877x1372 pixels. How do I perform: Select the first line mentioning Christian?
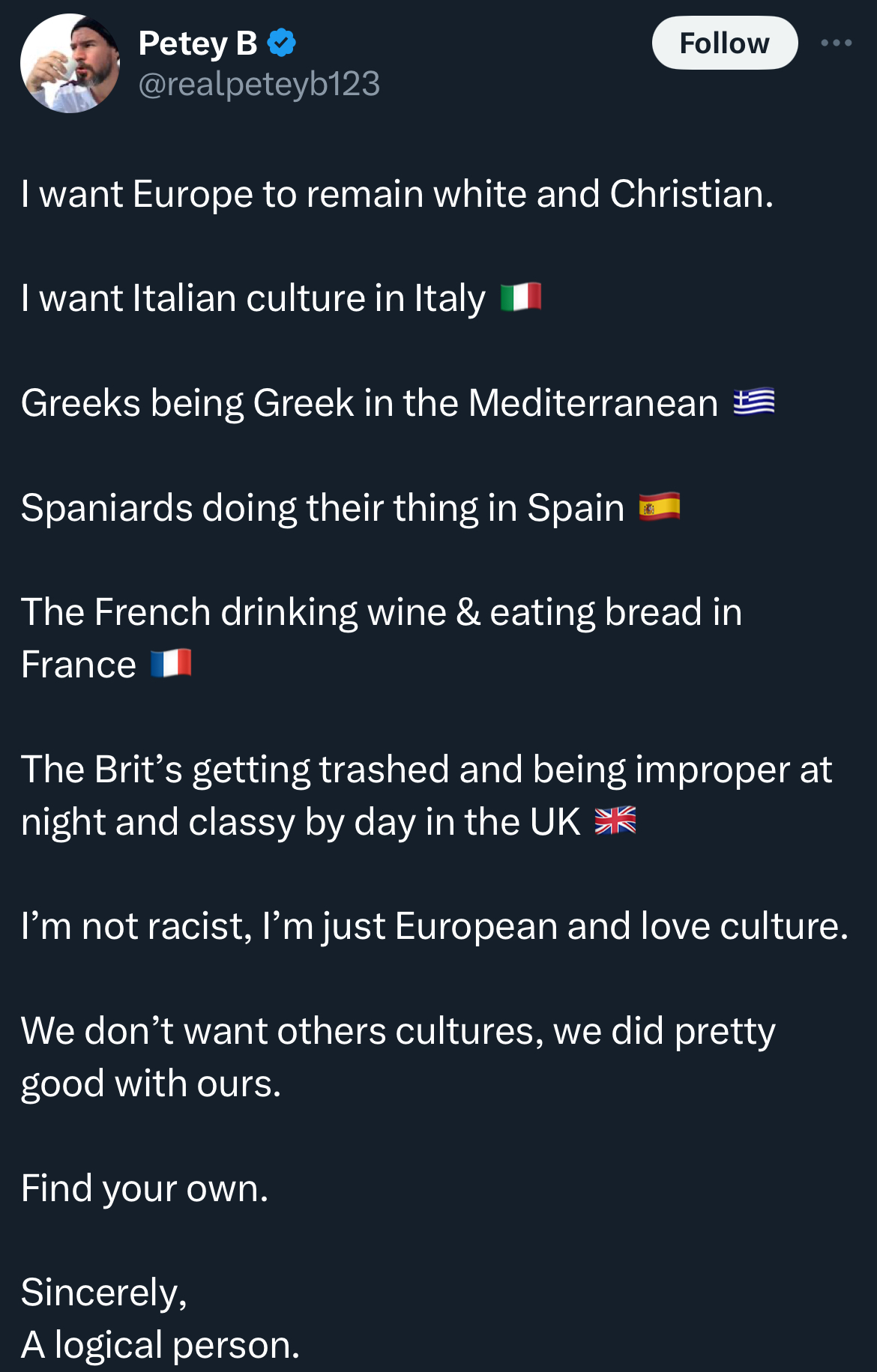397,194
